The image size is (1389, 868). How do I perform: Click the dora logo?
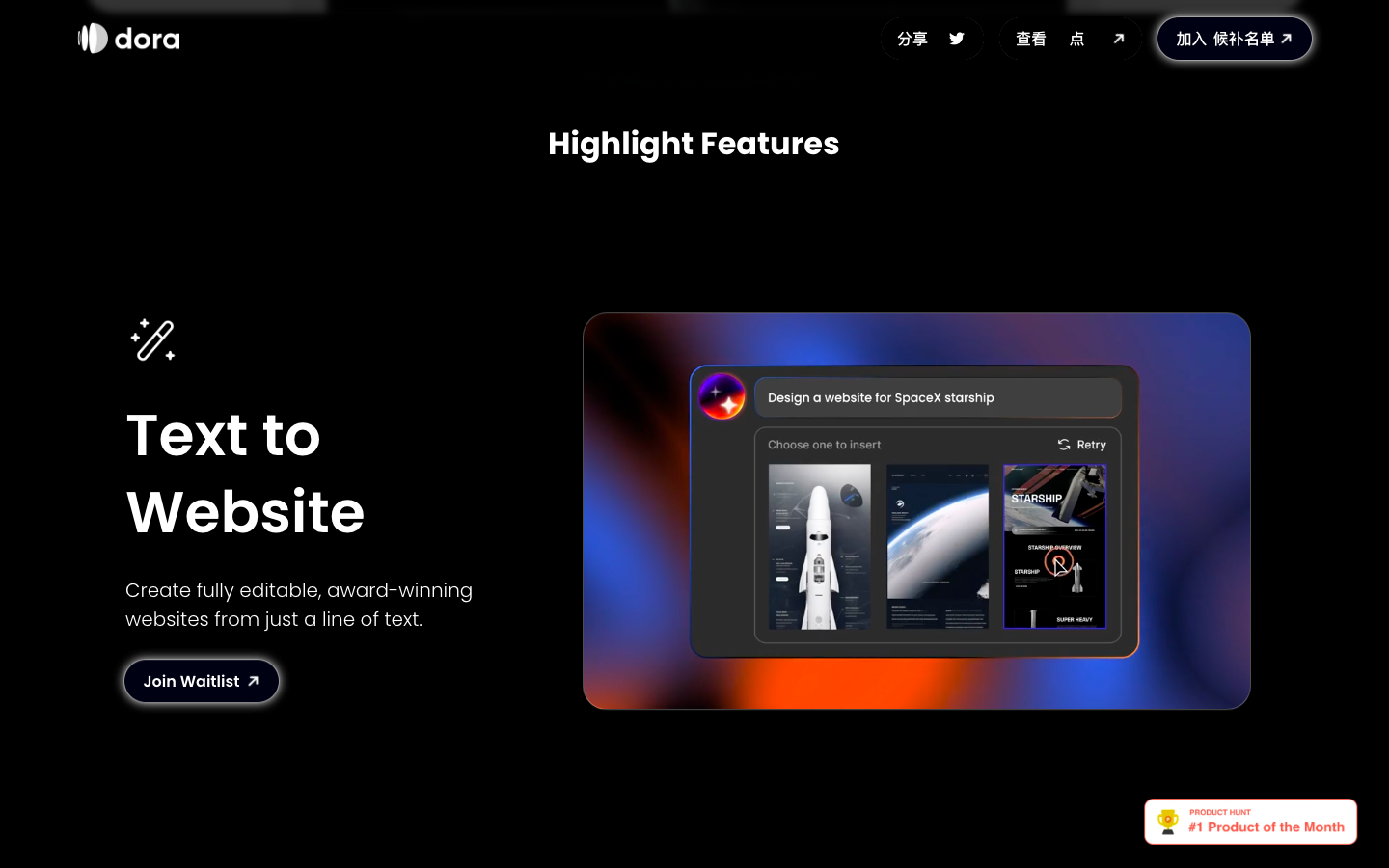tap(128, 39)
